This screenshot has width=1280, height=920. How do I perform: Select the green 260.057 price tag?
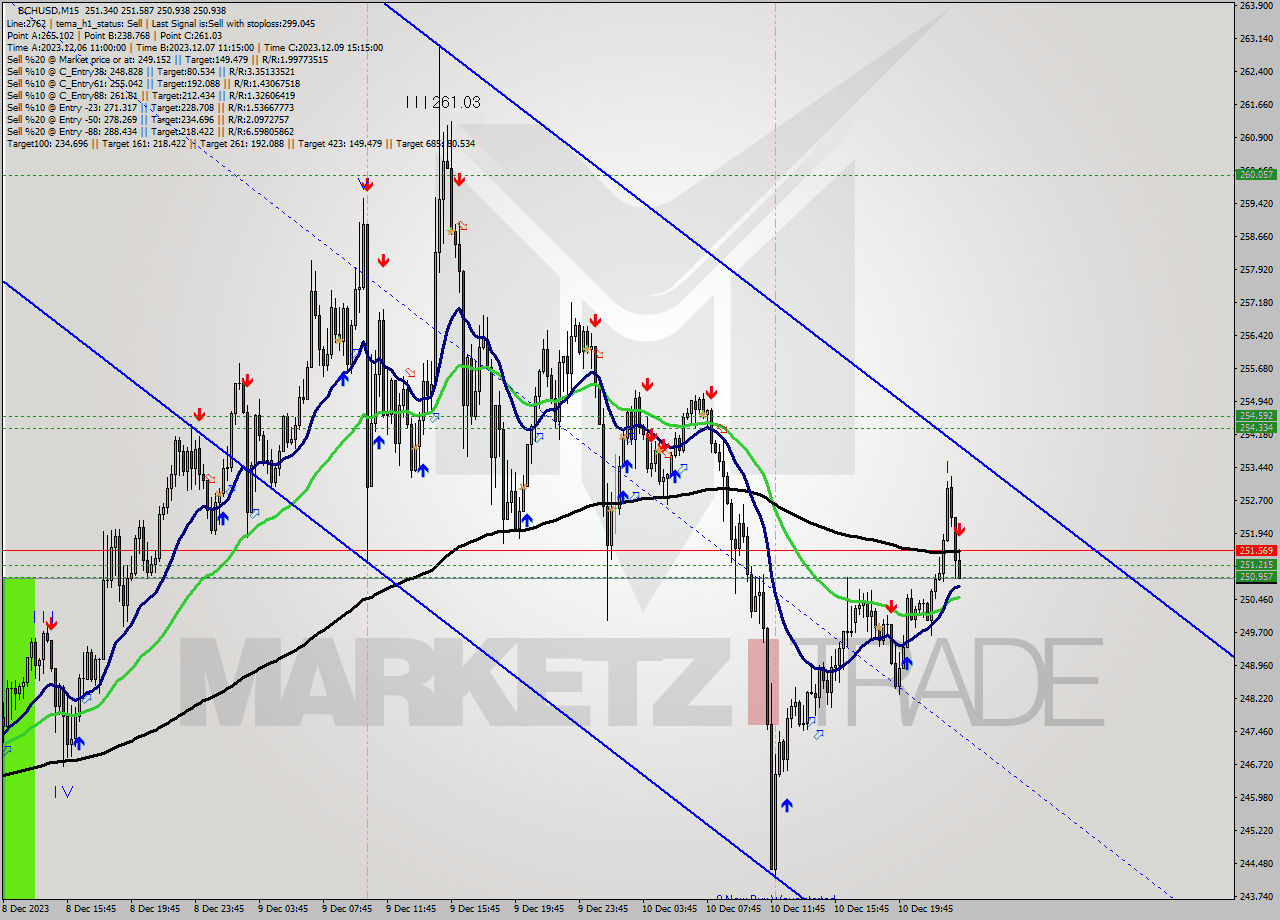pyautogui.click(x=1256, y=174)
